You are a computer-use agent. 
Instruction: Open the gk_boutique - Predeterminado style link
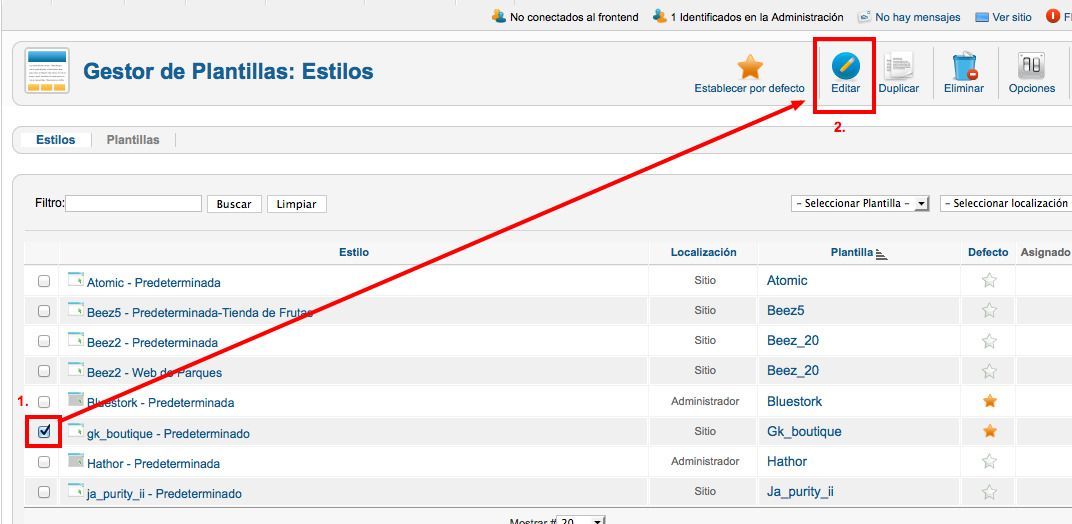click(168, 434)
